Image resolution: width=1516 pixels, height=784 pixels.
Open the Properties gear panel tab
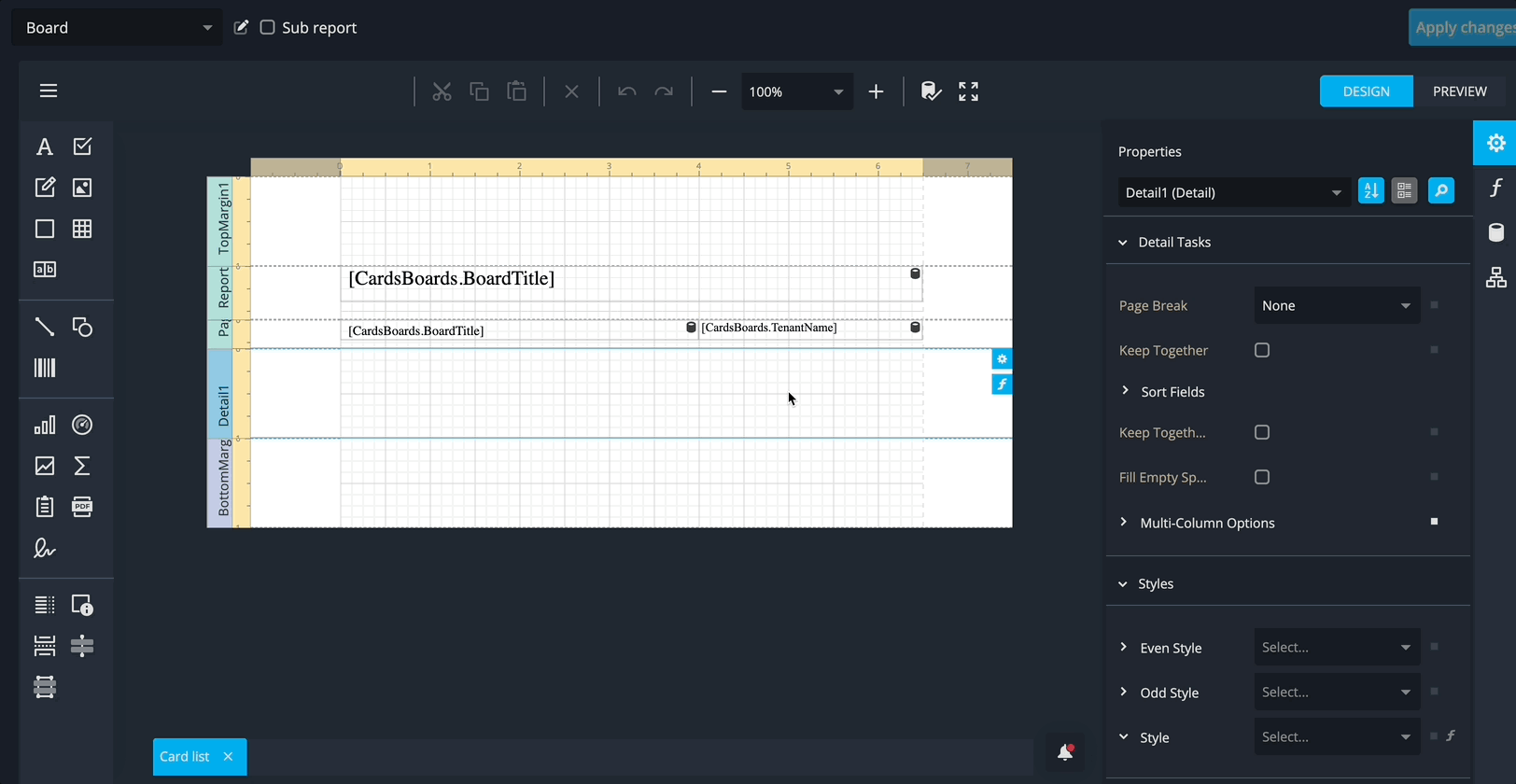pos(1495,143)
